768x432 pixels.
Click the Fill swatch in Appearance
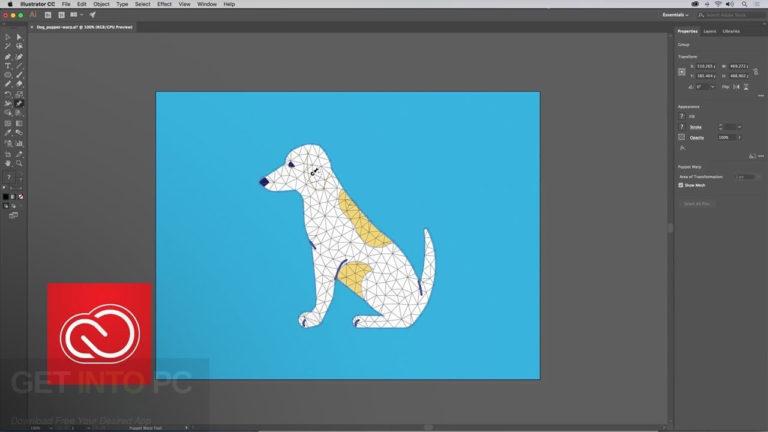(x=681, y=116)
